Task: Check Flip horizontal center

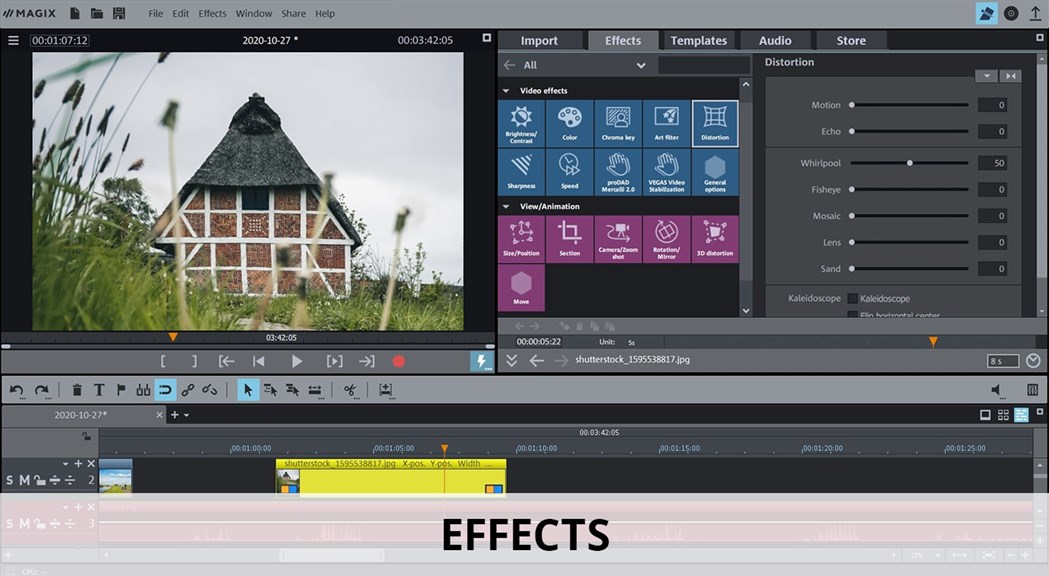Action: [853, 315]
